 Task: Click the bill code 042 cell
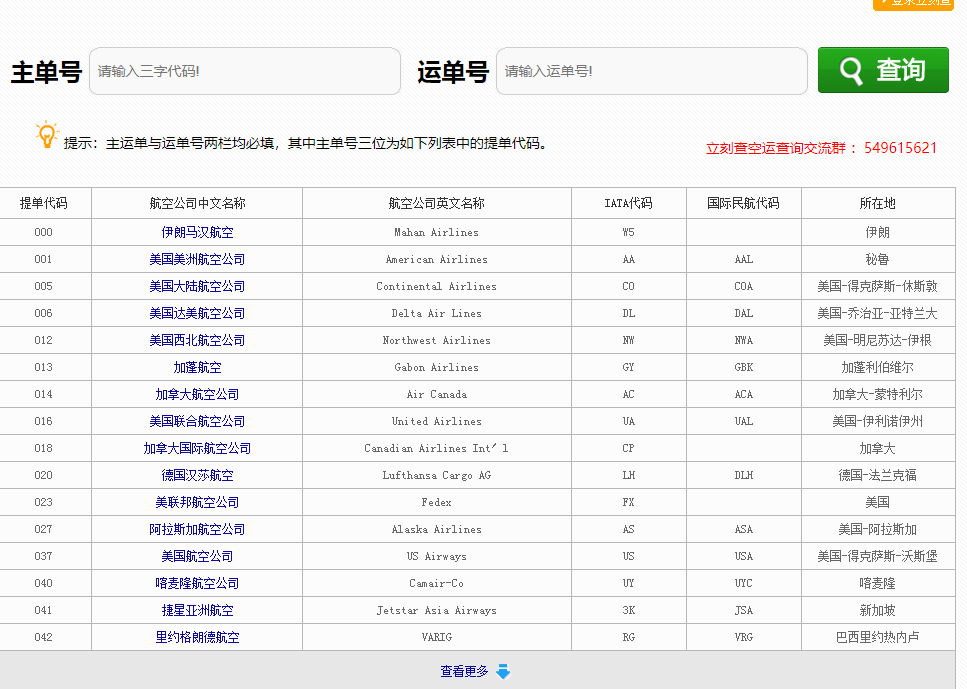pyautogui.click(x=44, y=638)
